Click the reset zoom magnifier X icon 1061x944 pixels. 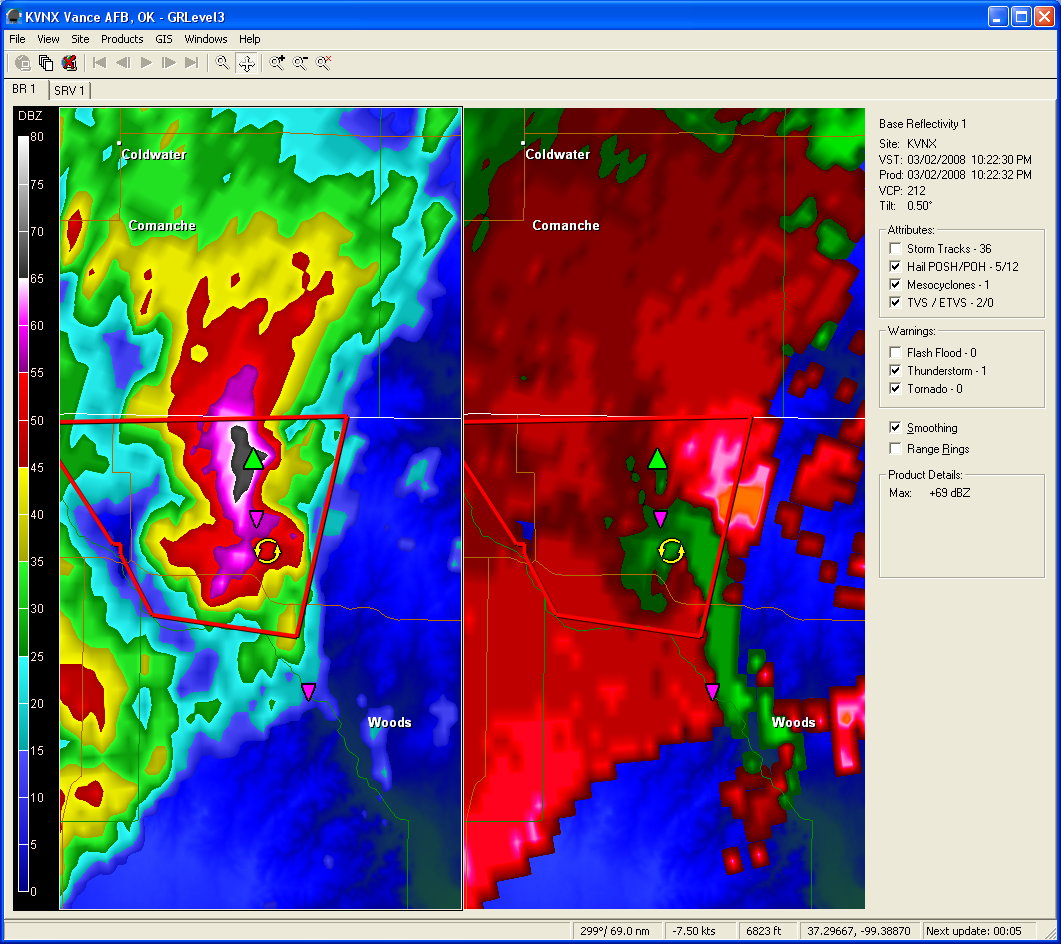[323, 63]
